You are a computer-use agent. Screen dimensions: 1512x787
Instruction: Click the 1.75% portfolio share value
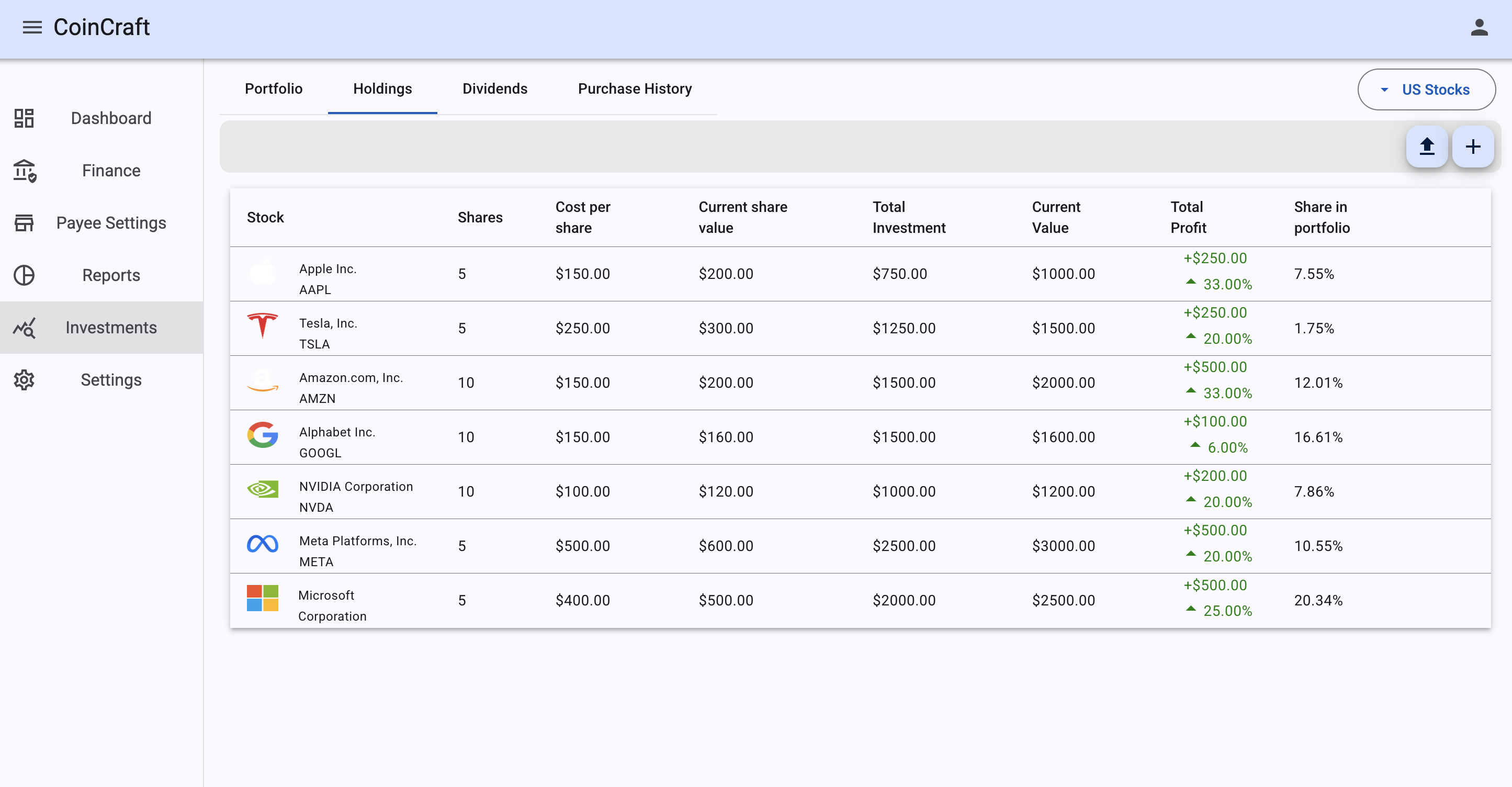click(x=1314, y=328)
